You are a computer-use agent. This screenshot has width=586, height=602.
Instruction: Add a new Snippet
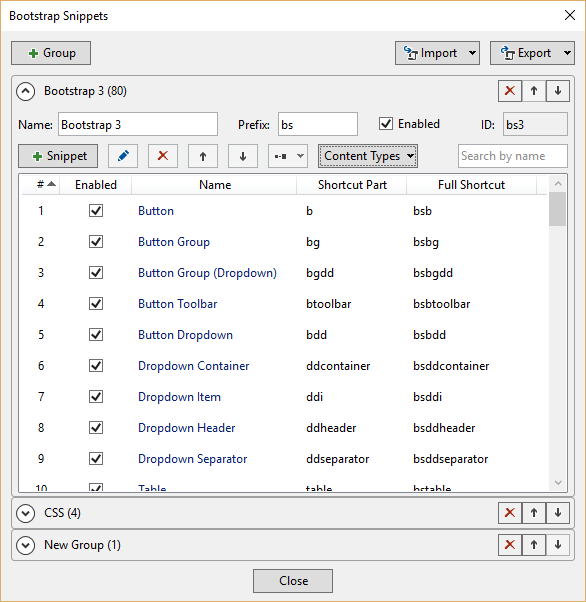click(x=58, y=156)
